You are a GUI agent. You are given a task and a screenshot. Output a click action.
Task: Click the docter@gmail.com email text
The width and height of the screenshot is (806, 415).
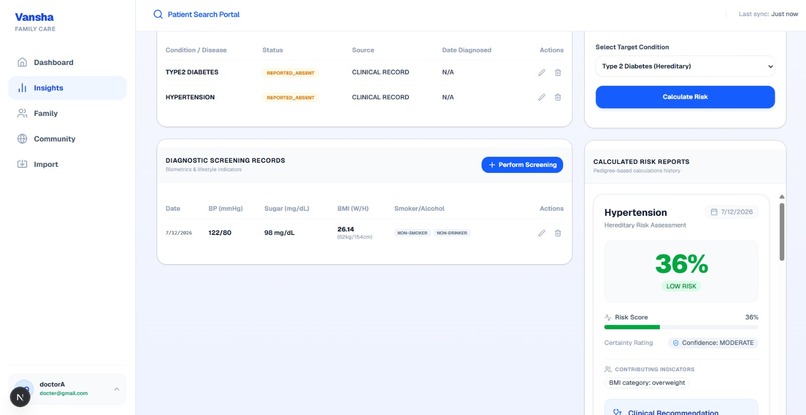click(64, 393)
